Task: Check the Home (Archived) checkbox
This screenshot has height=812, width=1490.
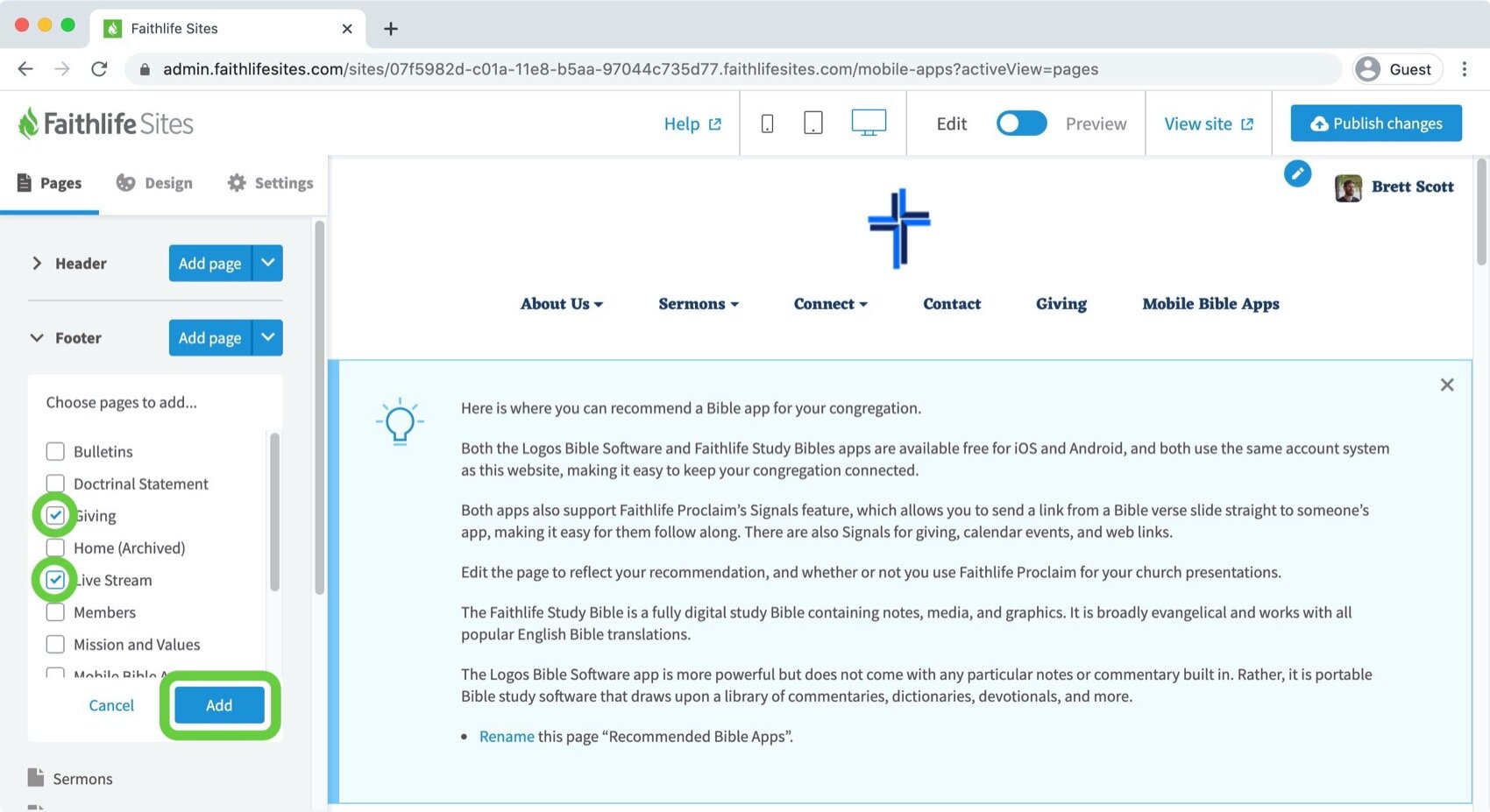Action: 55,547
